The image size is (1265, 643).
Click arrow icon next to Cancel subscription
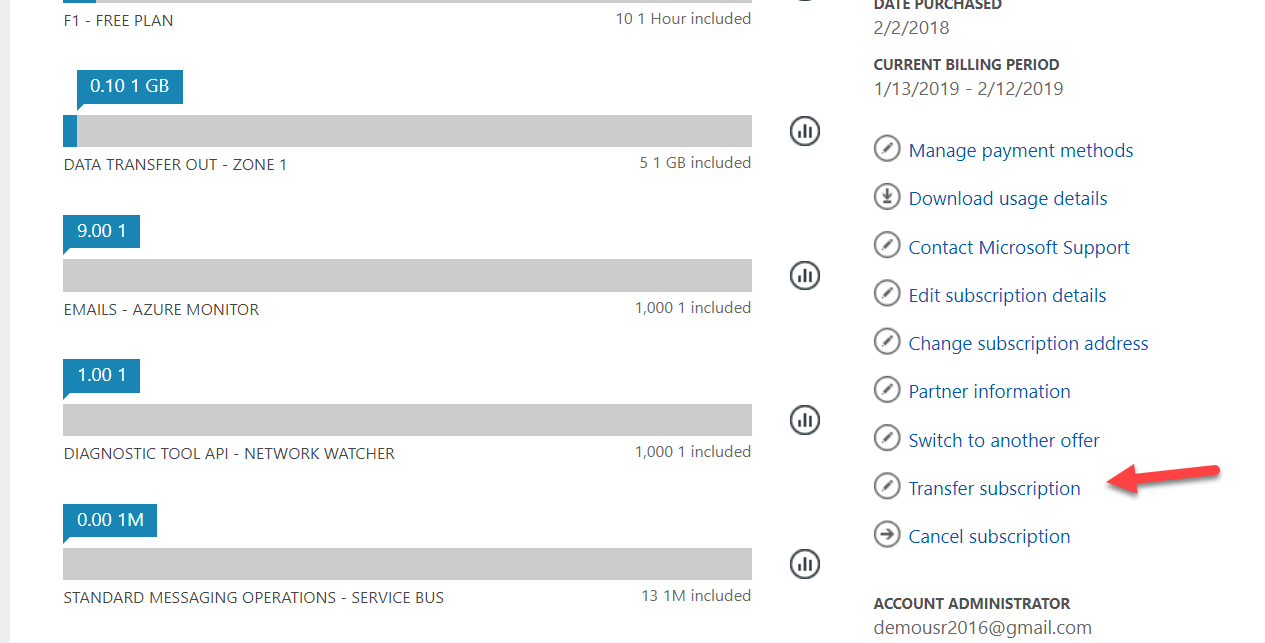pos(887,535)
